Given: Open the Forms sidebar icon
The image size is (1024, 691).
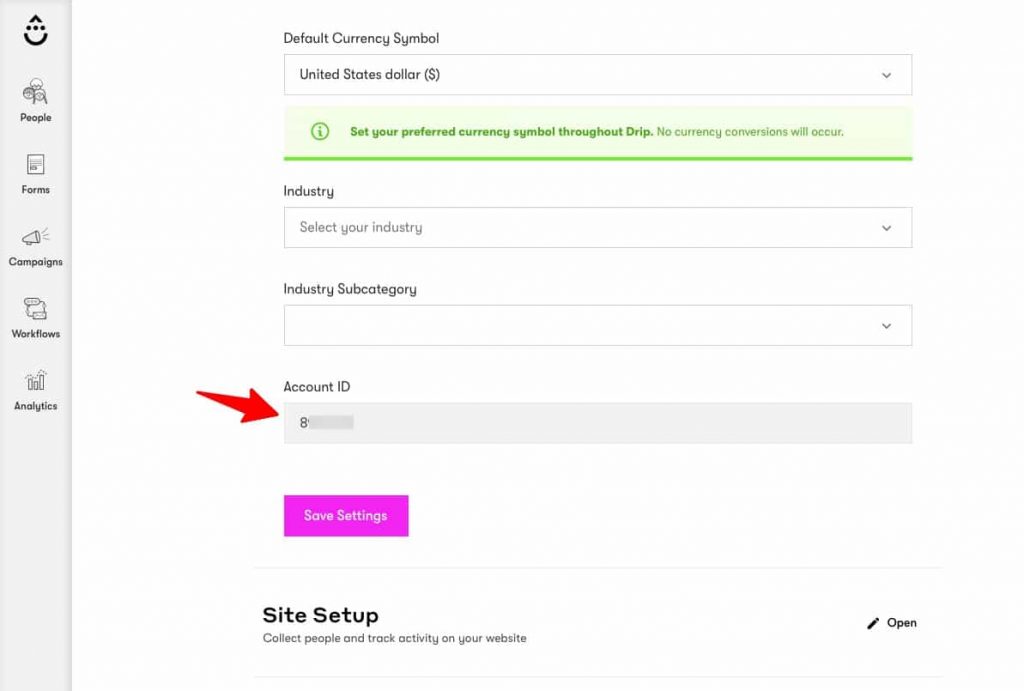Looking at the screenshot, I should pyautogui.click(x=35, y=164).
